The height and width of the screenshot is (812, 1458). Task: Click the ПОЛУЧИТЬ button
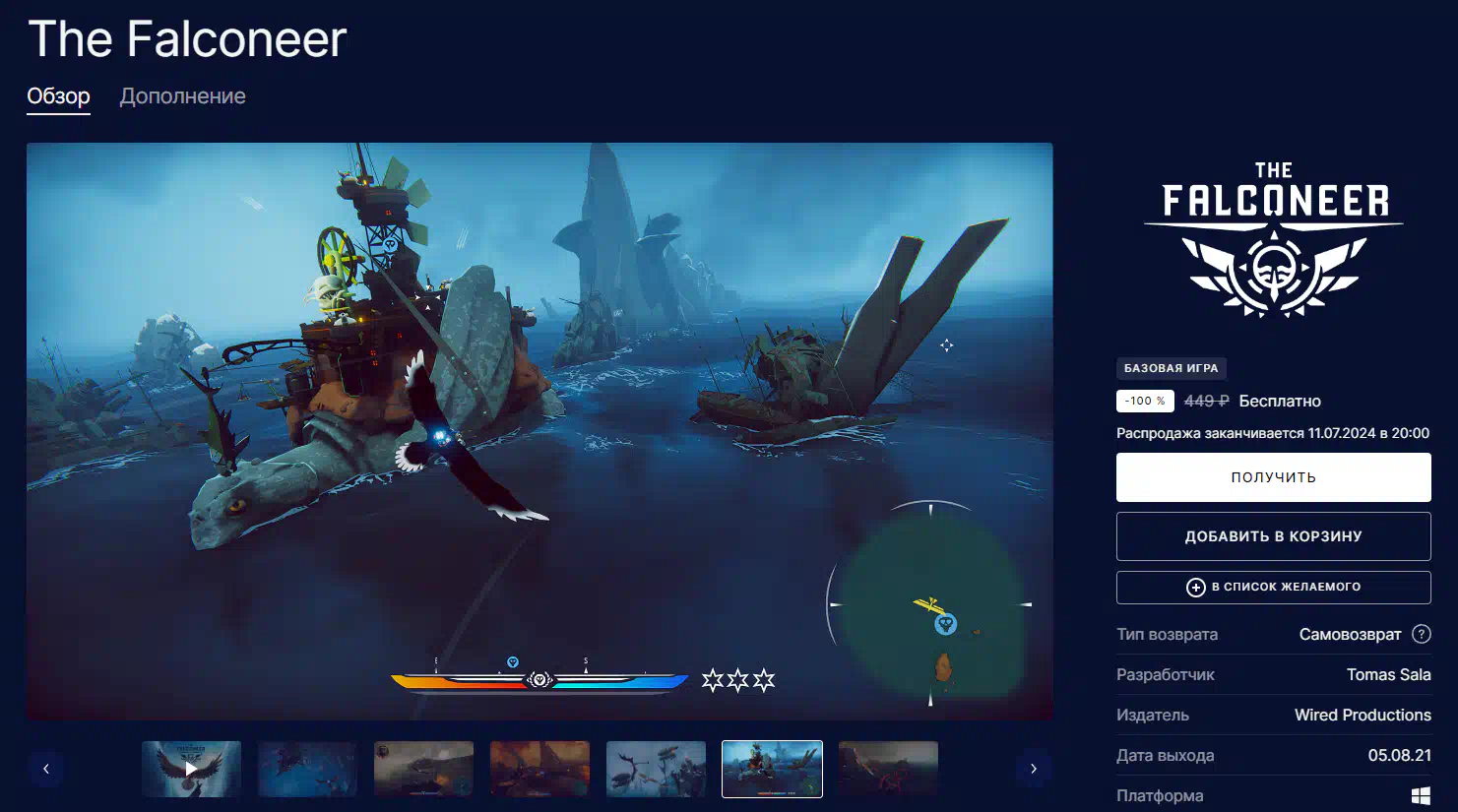pyautogui.click(x=1273, y=477)
